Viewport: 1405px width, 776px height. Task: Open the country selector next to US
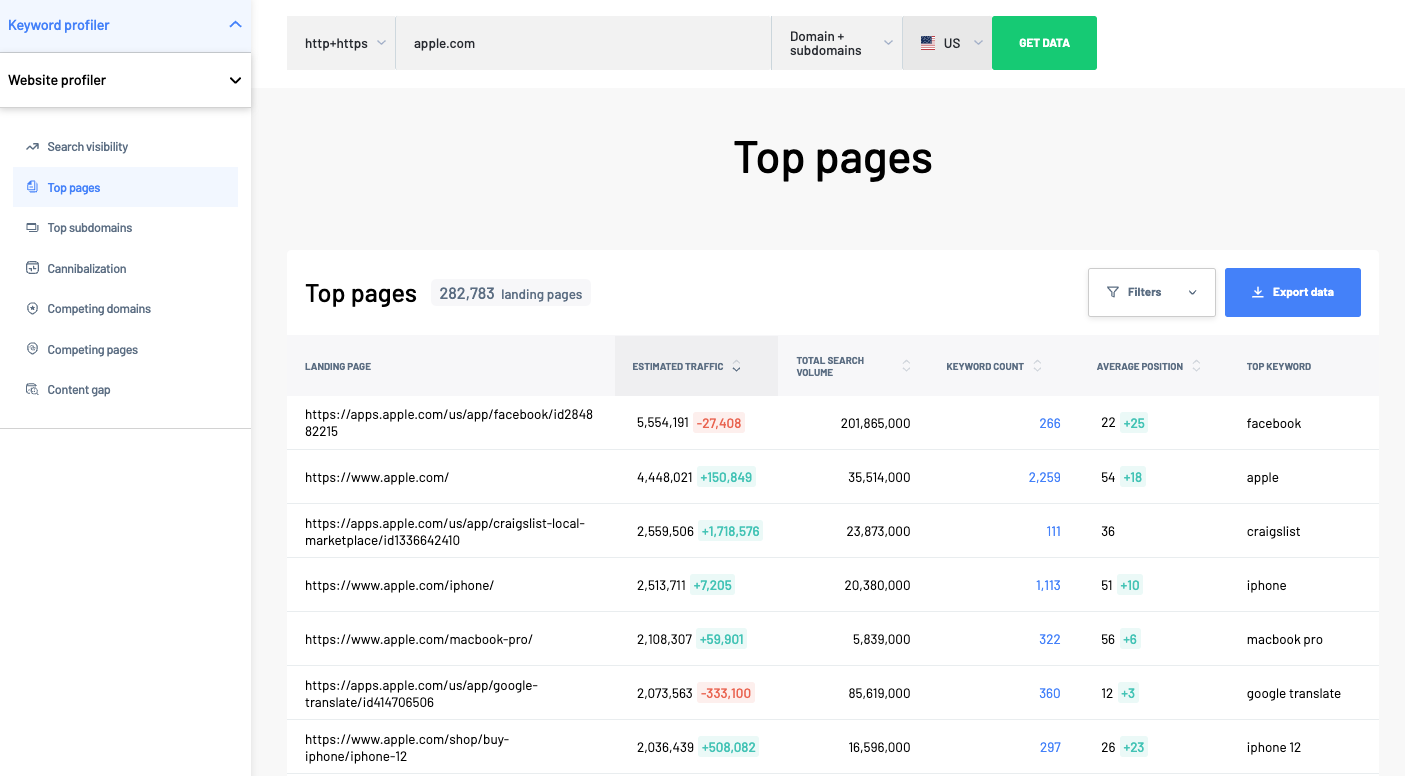click(x=976, y=42)
